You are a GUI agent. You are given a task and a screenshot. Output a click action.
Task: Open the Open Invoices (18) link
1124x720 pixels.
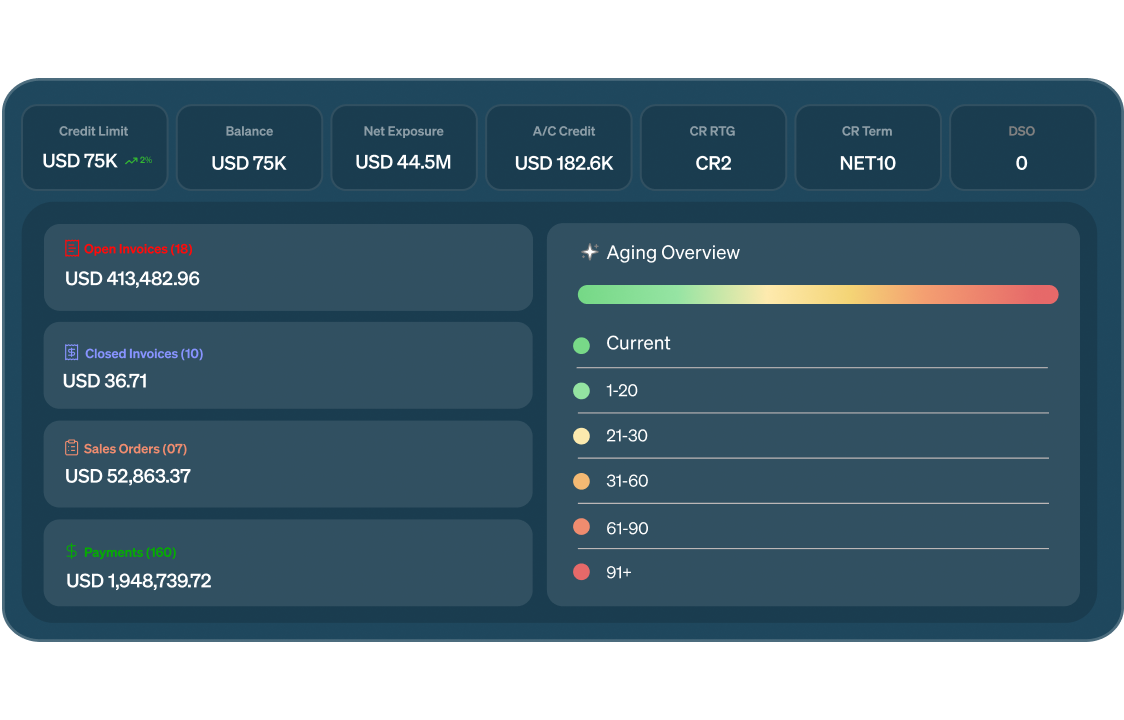[138, 249]
